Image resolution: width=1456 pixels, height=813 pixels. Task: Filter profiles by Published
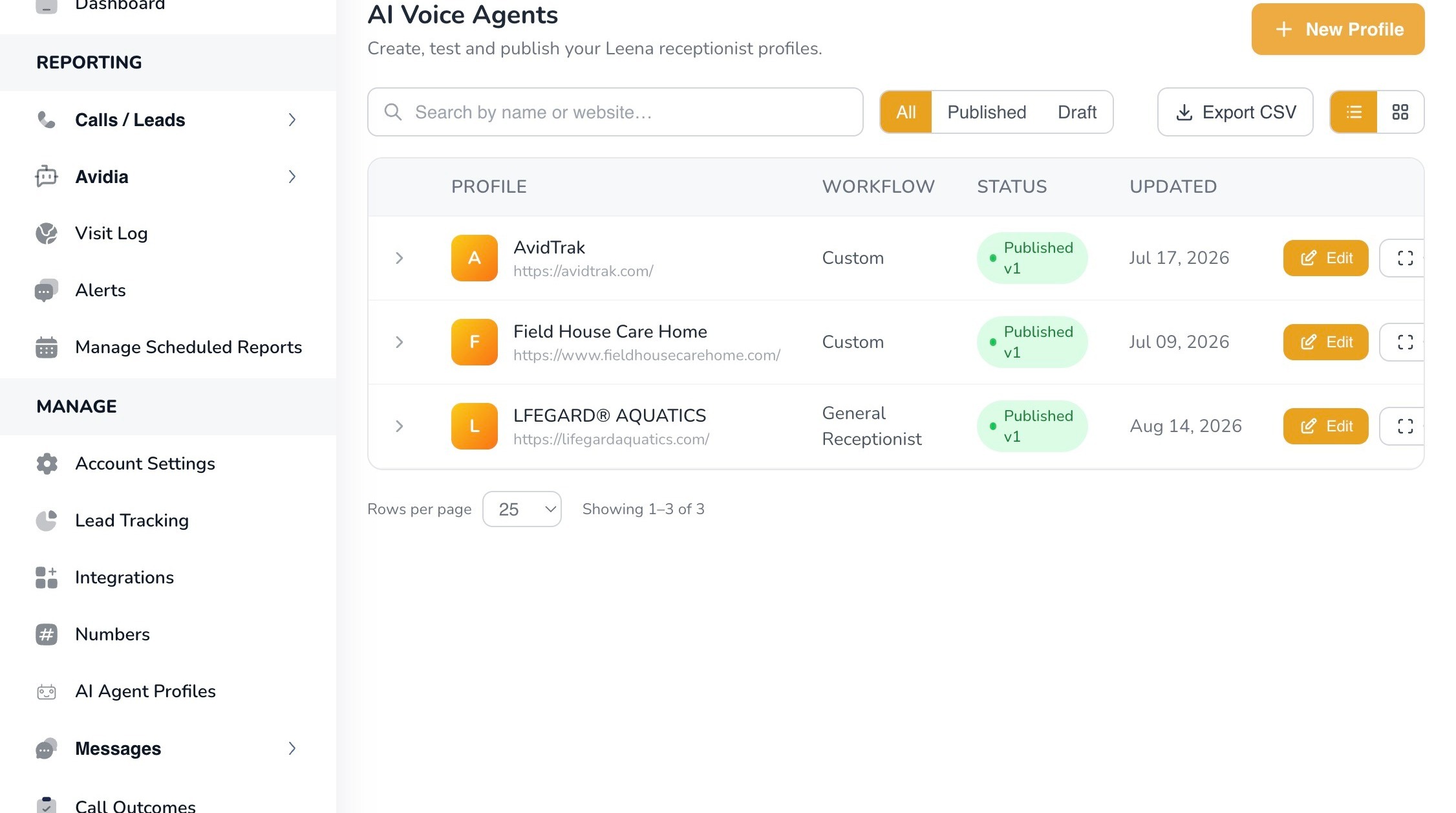pos(987,112)
